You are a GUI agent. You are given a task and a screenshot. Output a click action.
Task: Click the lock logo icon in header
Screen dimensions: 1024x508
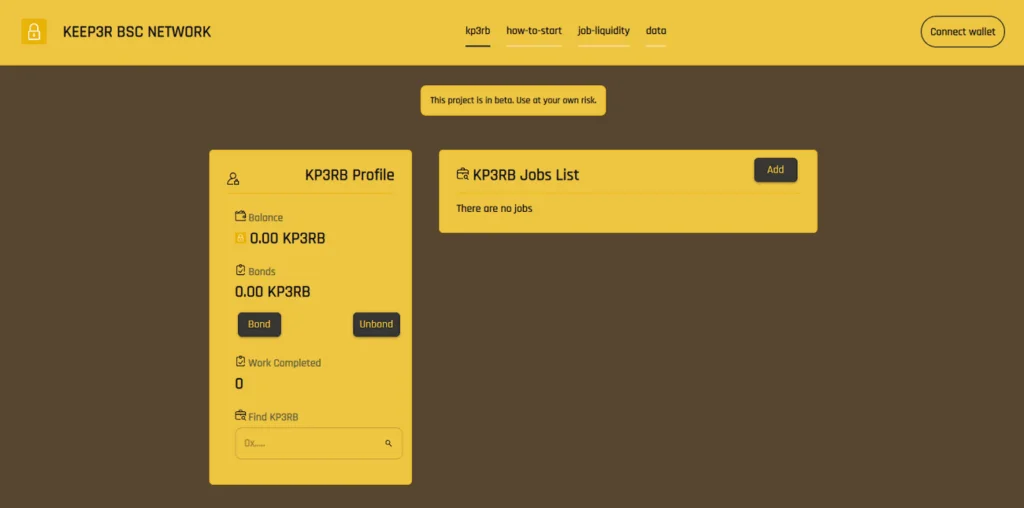(x=34, y=32)
